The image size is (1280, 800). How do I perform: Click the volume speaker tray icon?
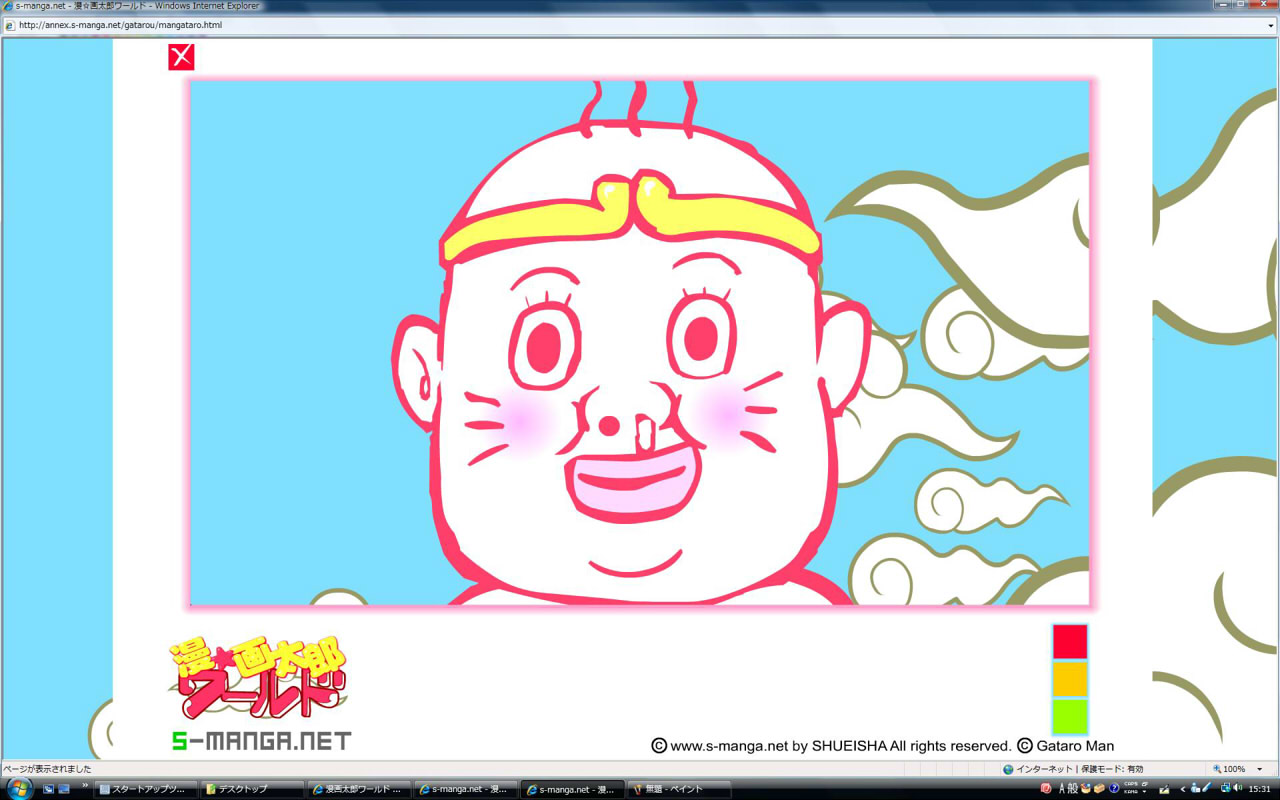coord(1238,788)
